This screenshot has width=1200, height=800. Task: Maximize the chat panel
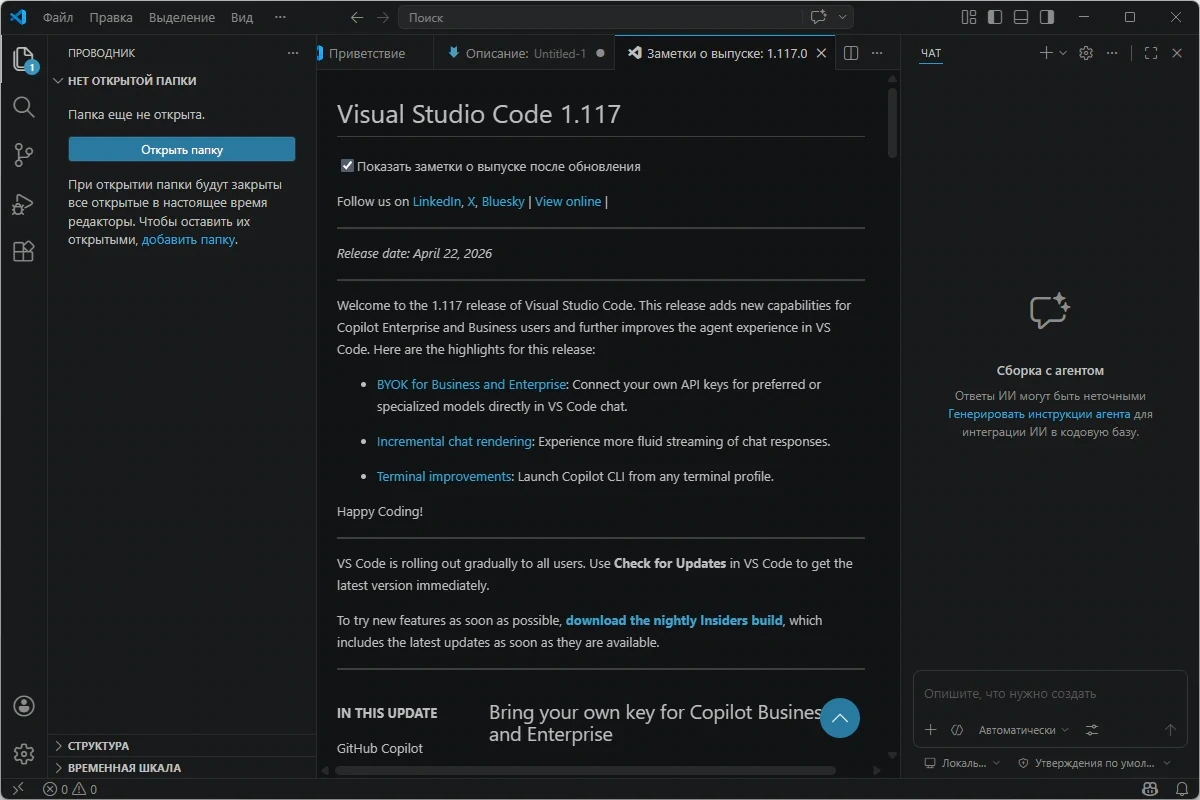tap(1151, 53)
